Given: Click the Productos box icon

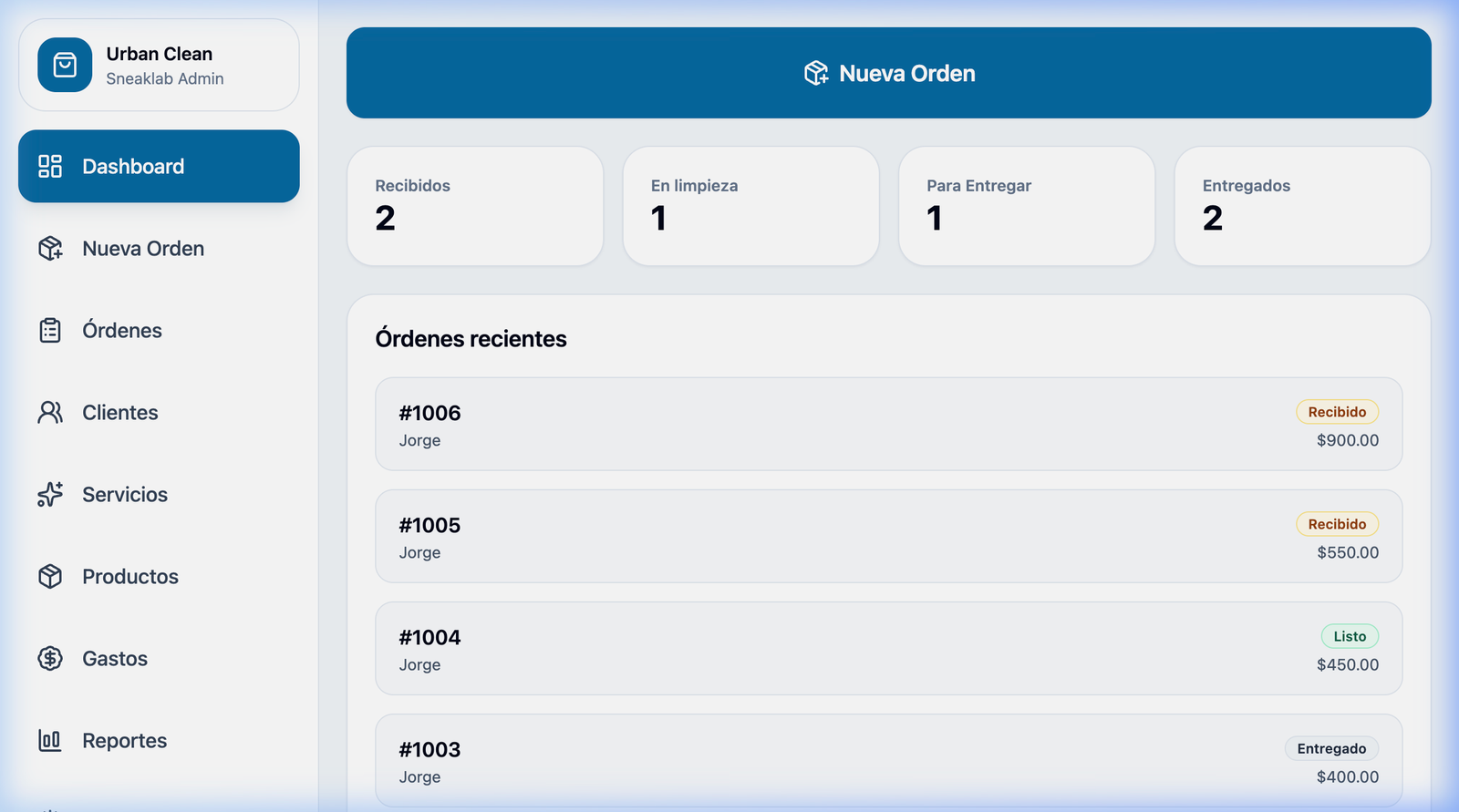Looking at the screenshot, I should 50,576.
